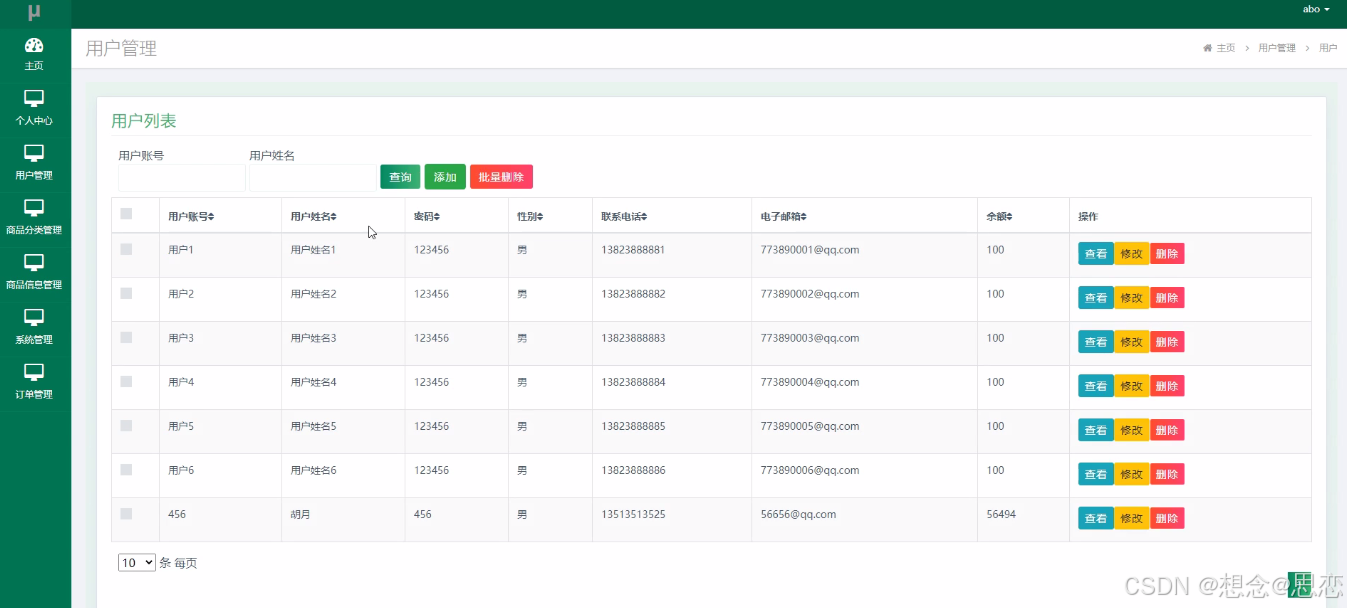Click email 56656@qq.com cell
1347x608 pixels.
(798, 514)
